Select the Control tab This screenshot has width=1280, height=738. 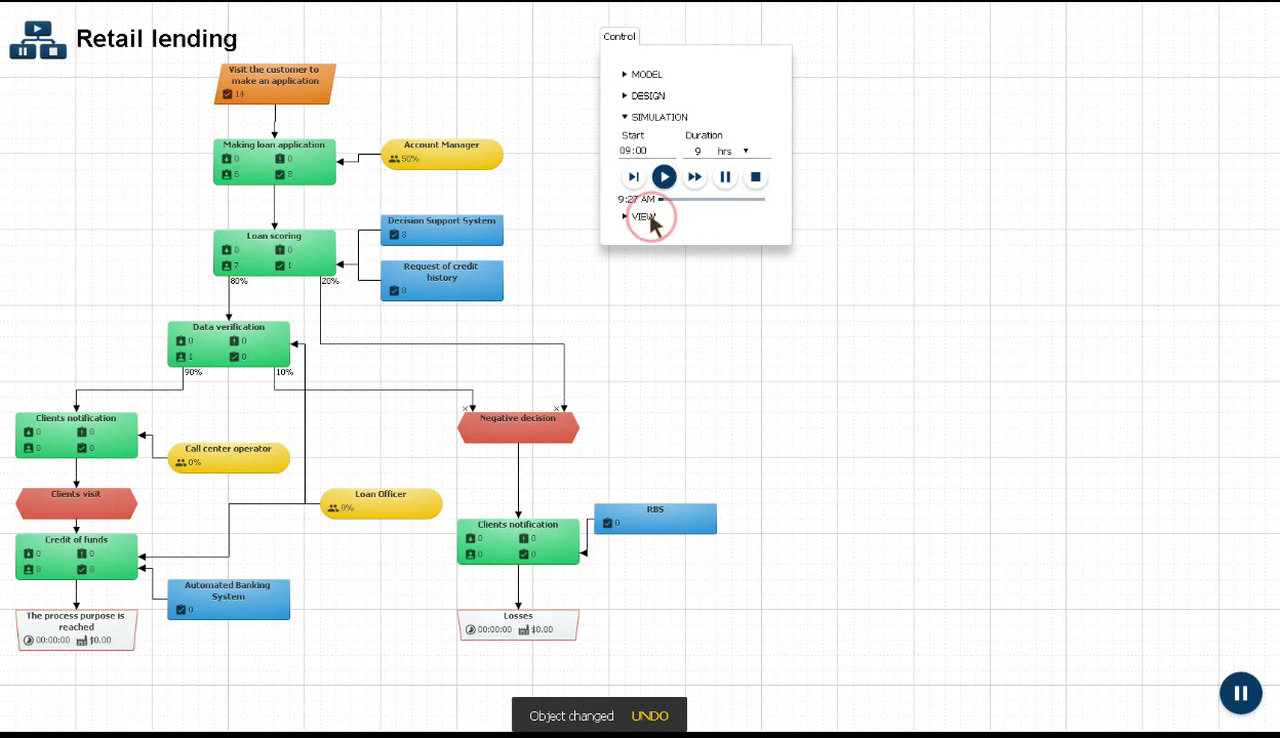point(619,36)
